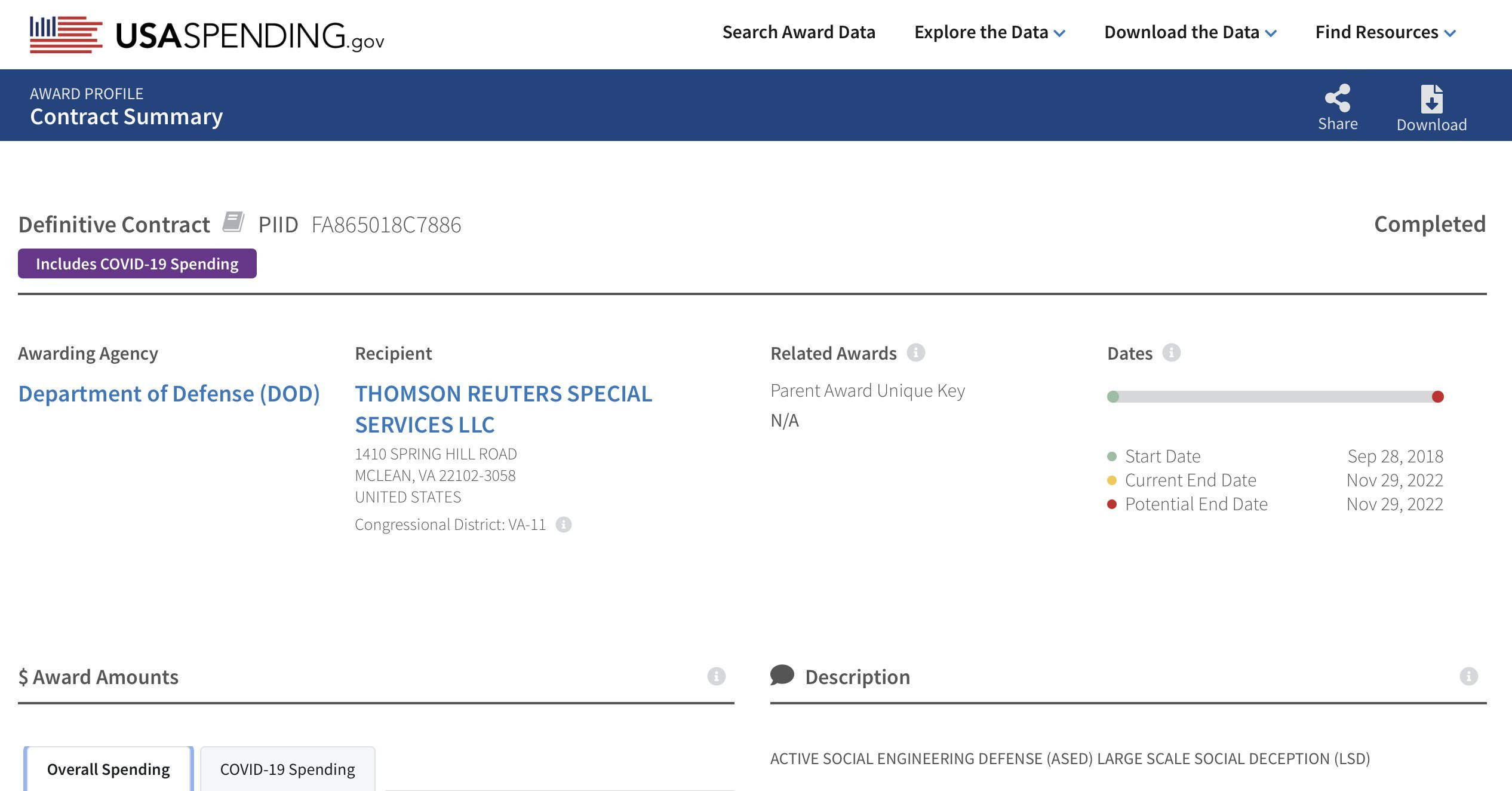
Task: Click info icon next to Related Awards
Action: 915,352
